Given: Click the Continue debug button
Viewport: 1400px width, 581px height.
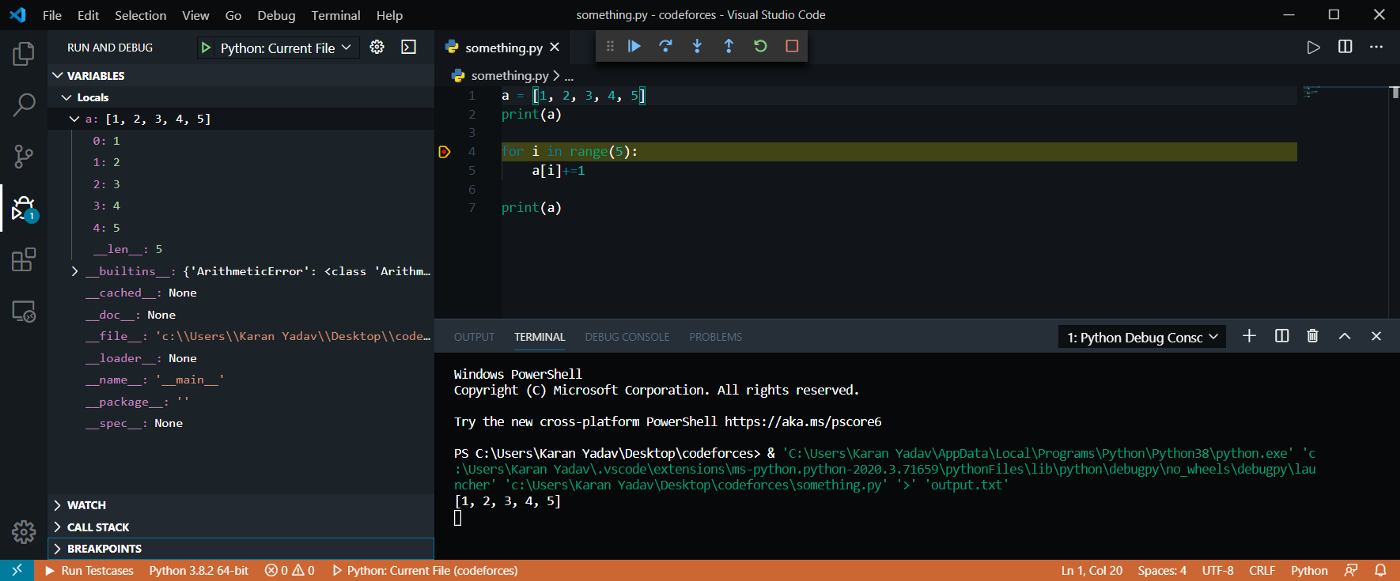Looking at the screenshot, I should 634,46.
